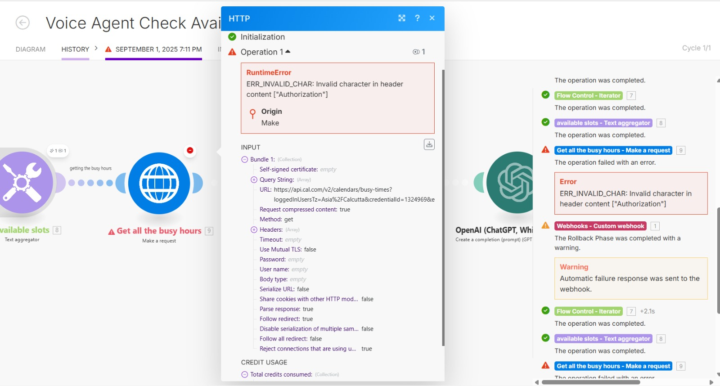This screenshot has width=720, height=386.
Task: Expand the Query String array
Action: click(x=254, y=179)
